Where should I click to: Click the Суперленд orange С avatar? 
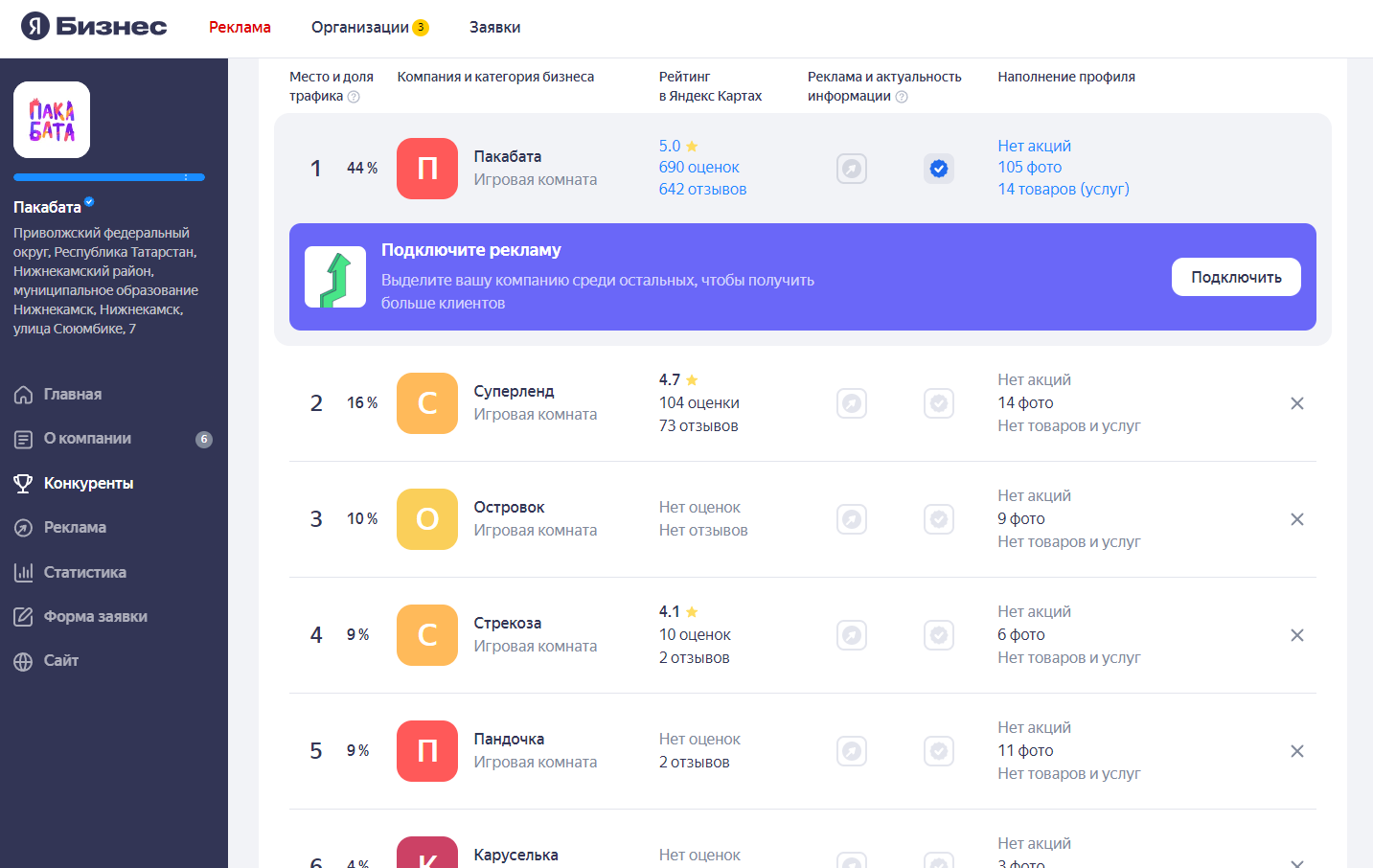coord(427,403)
